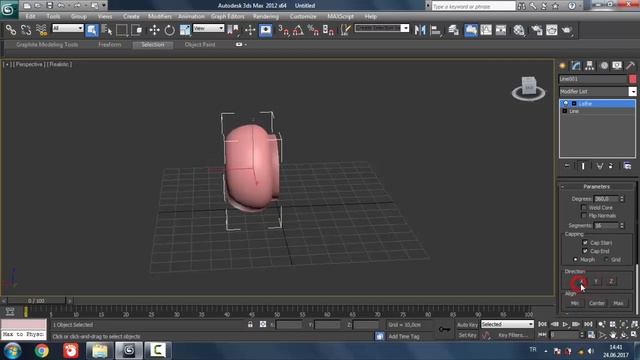Click Degrees spinner arrows
Viewport: 640px width, 360px height.
click(x=622, y=199)
